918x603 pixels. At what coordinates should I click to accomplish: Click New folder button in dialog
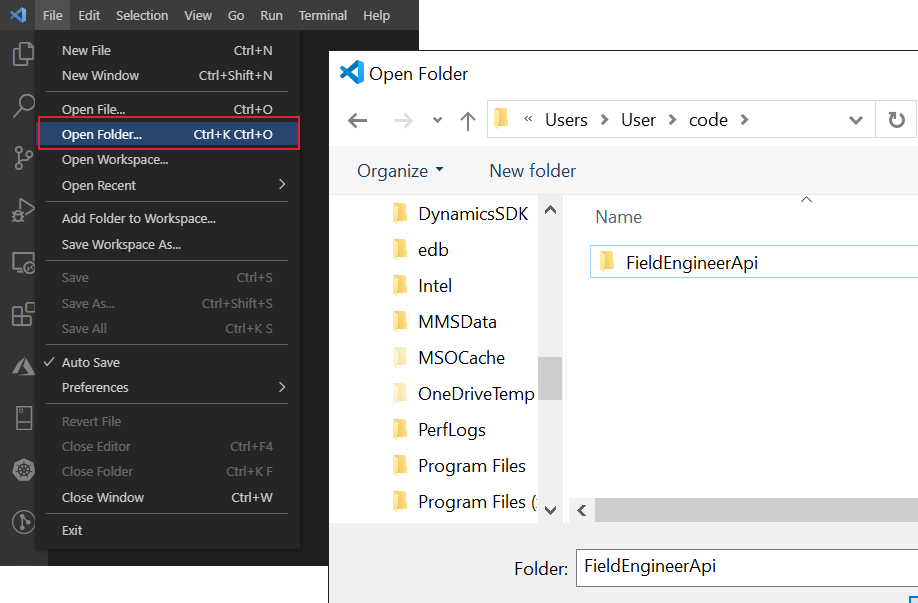[532, 171]
